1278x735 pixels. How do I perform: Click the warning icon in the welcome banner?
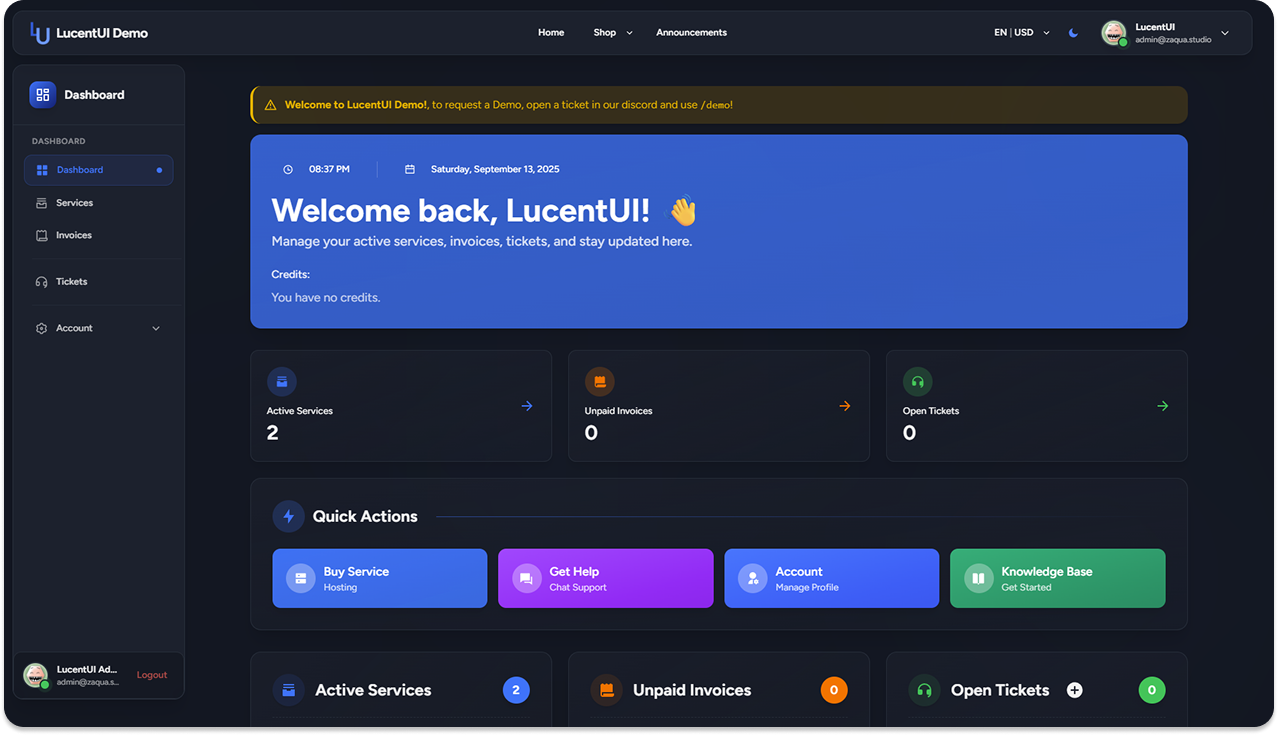[x=269, y=103]
